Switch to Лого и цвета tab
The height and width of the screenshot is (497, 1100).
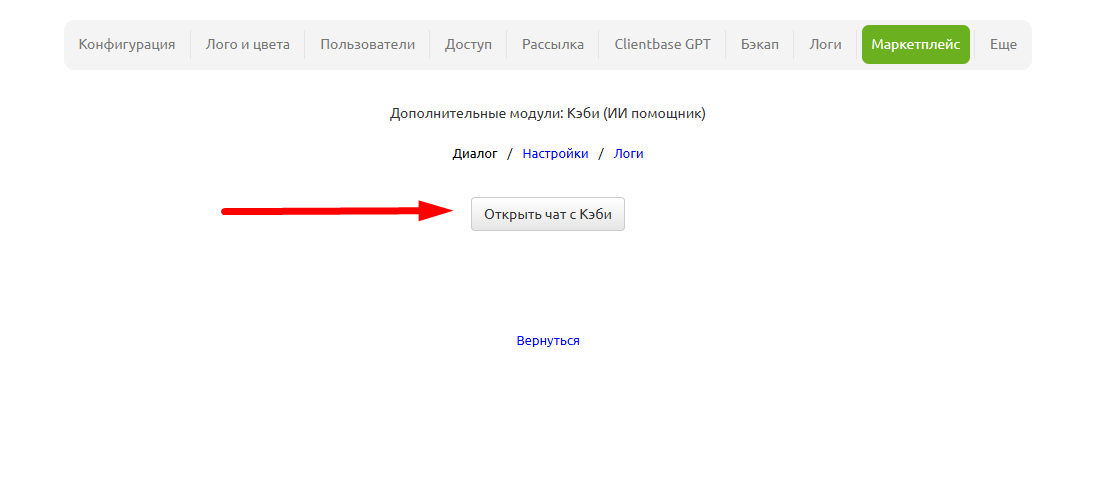coord(248,44)
